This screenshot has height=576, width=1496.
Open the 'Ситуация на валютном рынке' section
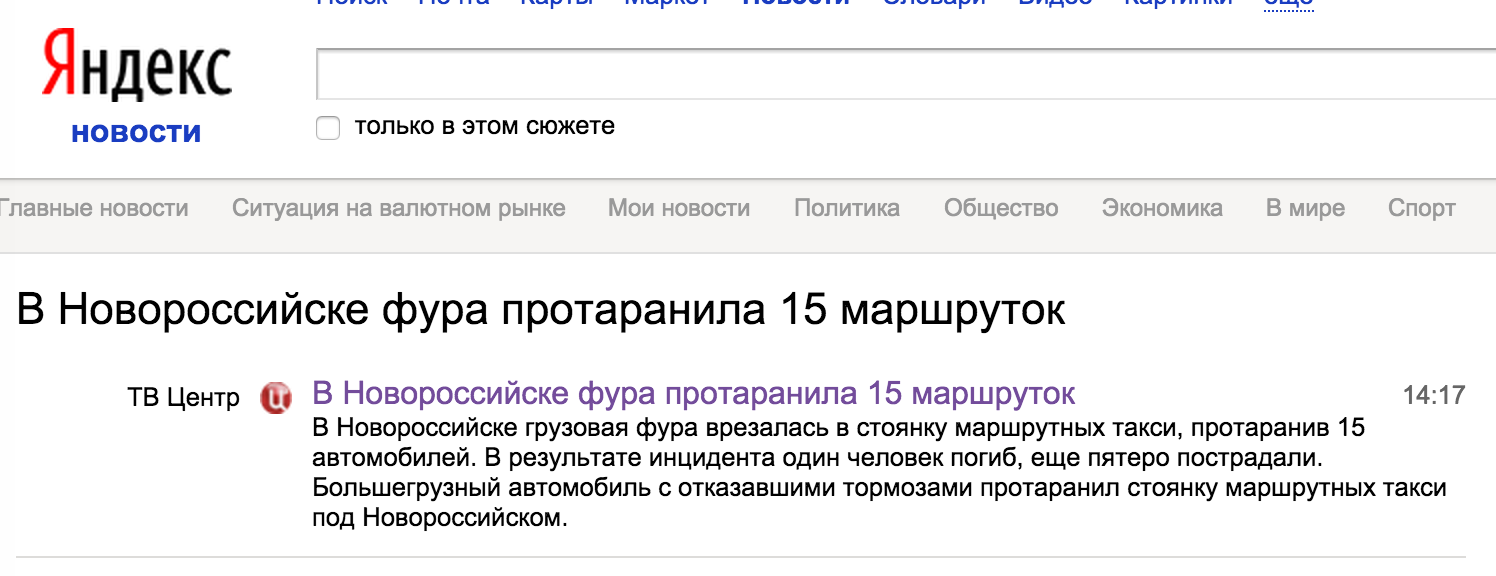pyautogui.click(x=398, y=208)
